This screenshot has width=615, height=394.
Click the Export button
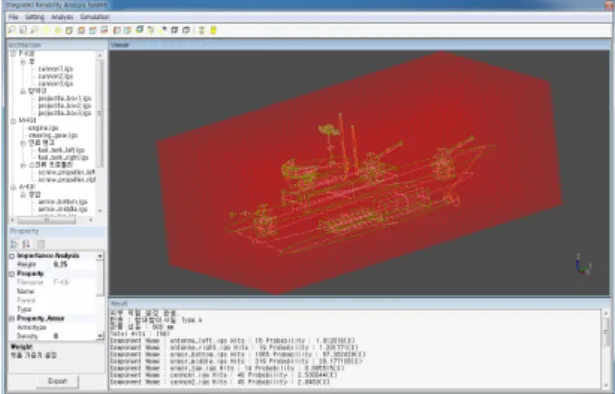[58, 381]
